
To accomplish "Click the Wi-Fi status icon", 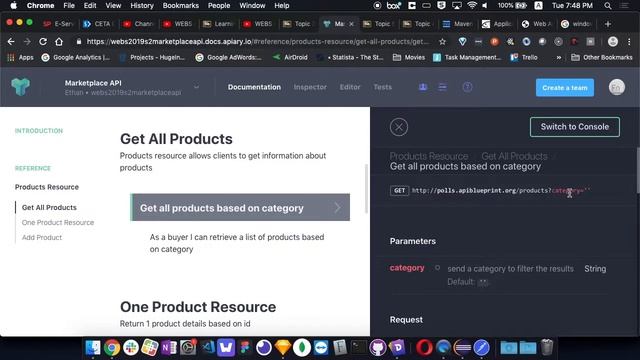I will click(472, 6).
